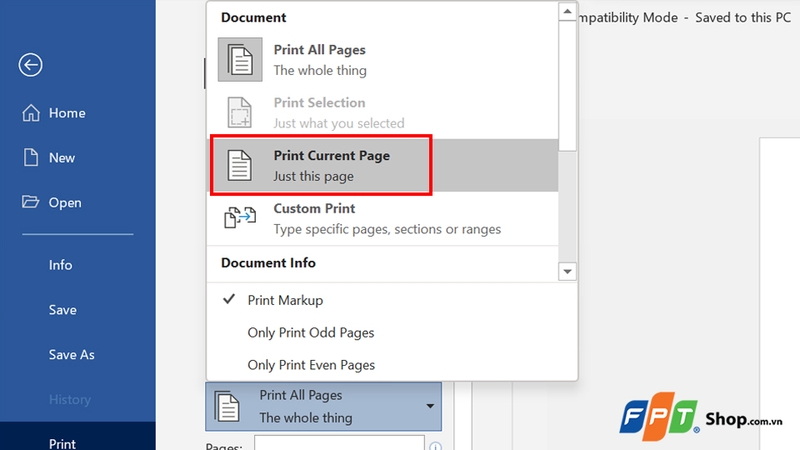Click the New blank document icon
800x450 pixels.
31,158
